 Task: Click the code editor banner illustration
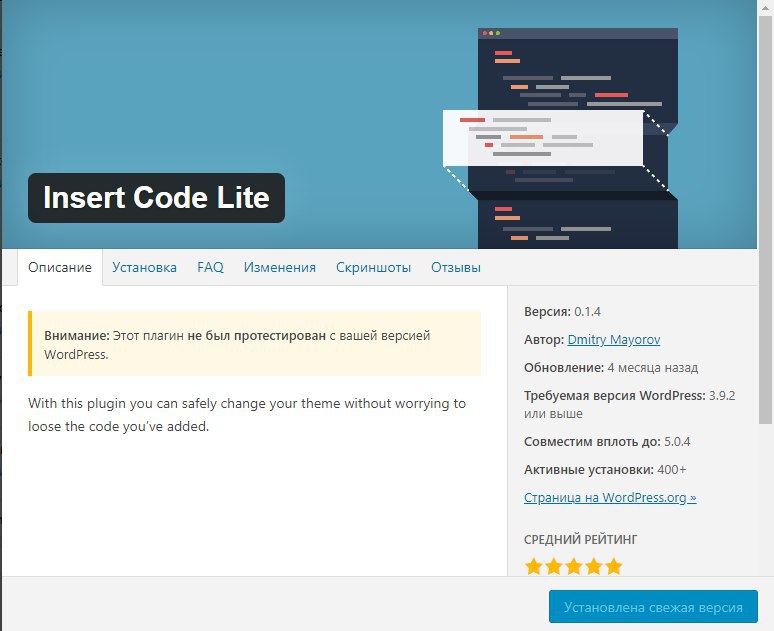click(x=560, y=138)
